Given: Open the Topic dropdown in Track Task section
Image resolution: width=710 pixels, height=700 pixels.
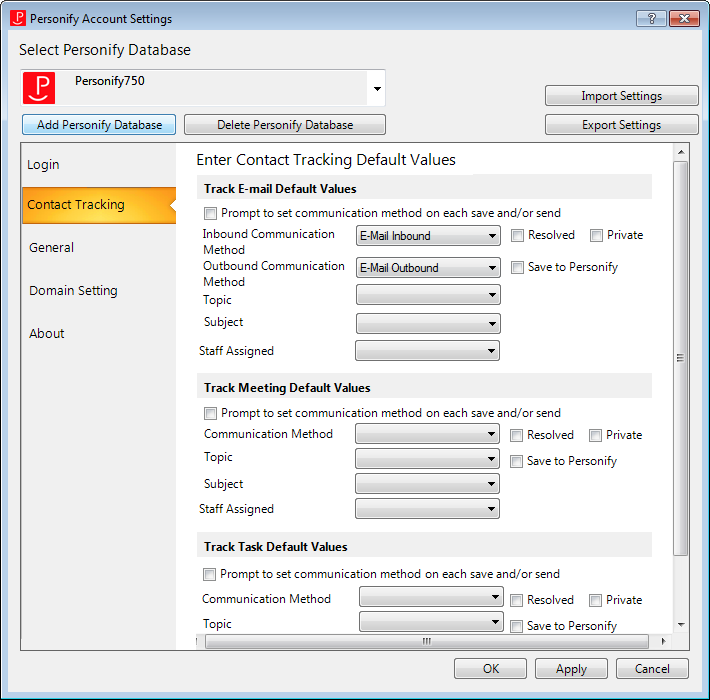Looking at the screenshot, I should click(x=432, y=622).
